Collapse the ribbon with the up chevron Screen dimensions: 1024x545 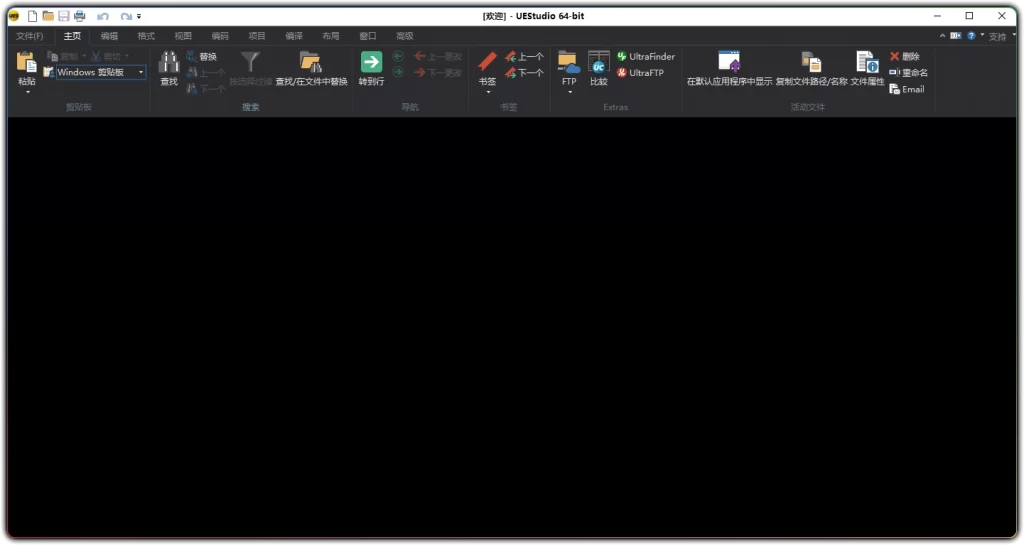942,36
